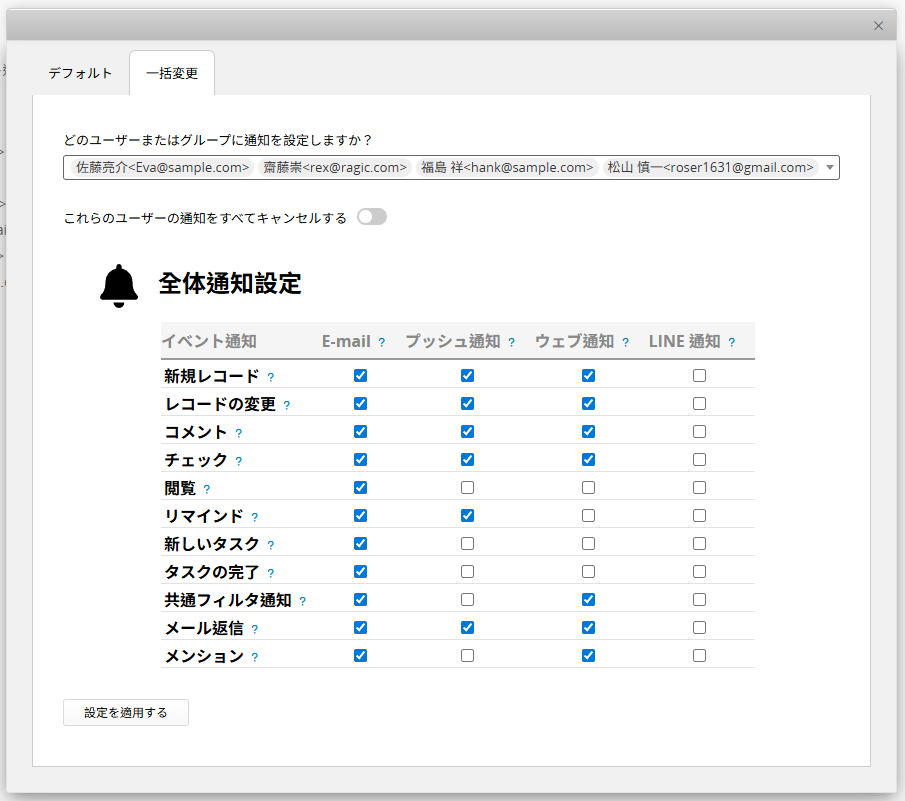Click the メール返信 row label

[x=204, y=628]
